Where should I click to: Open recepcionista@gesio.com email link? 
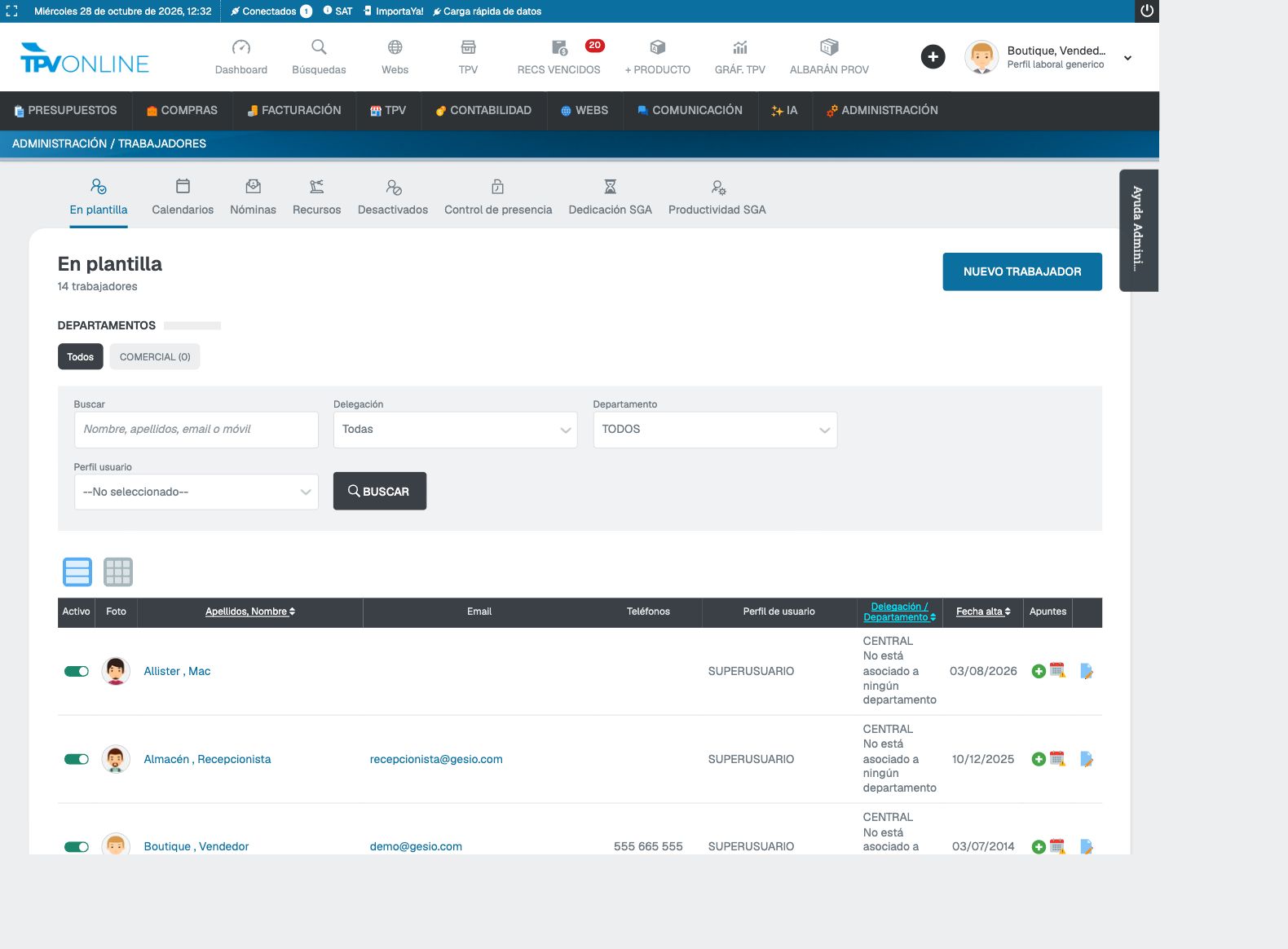tap(436, 759)
